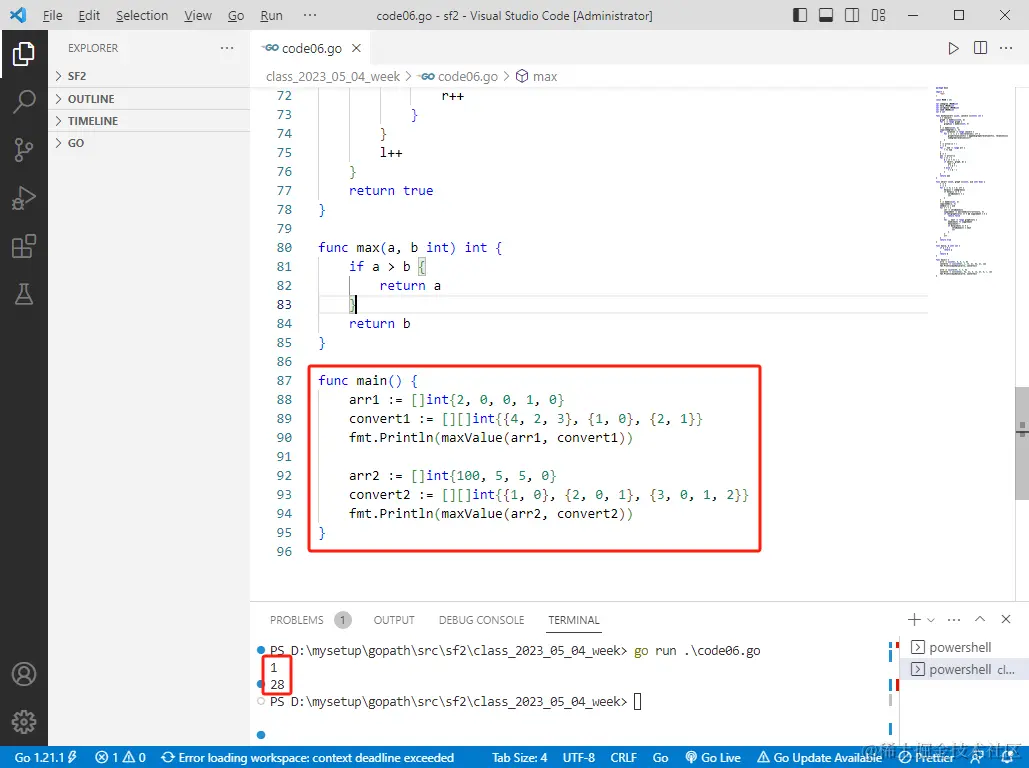Click the Prettier status bar item

[926, 757]
